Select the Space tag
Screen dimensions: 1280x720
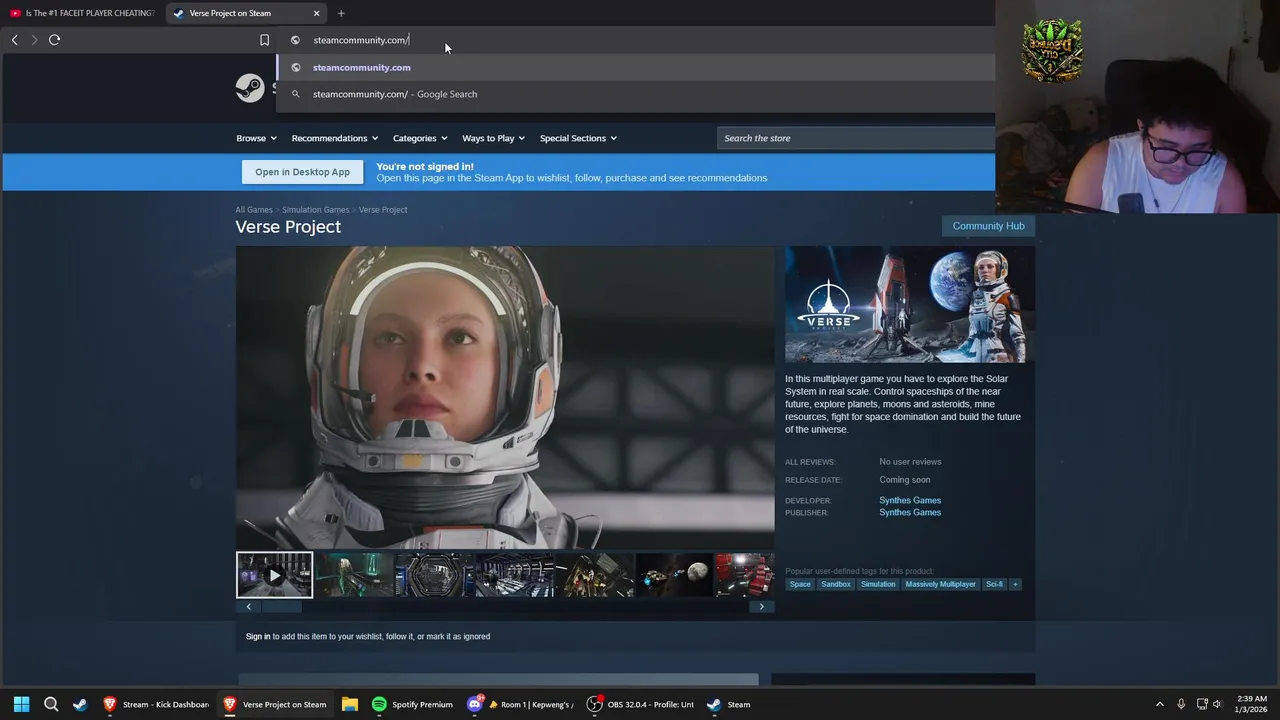(x=800, y=584)
